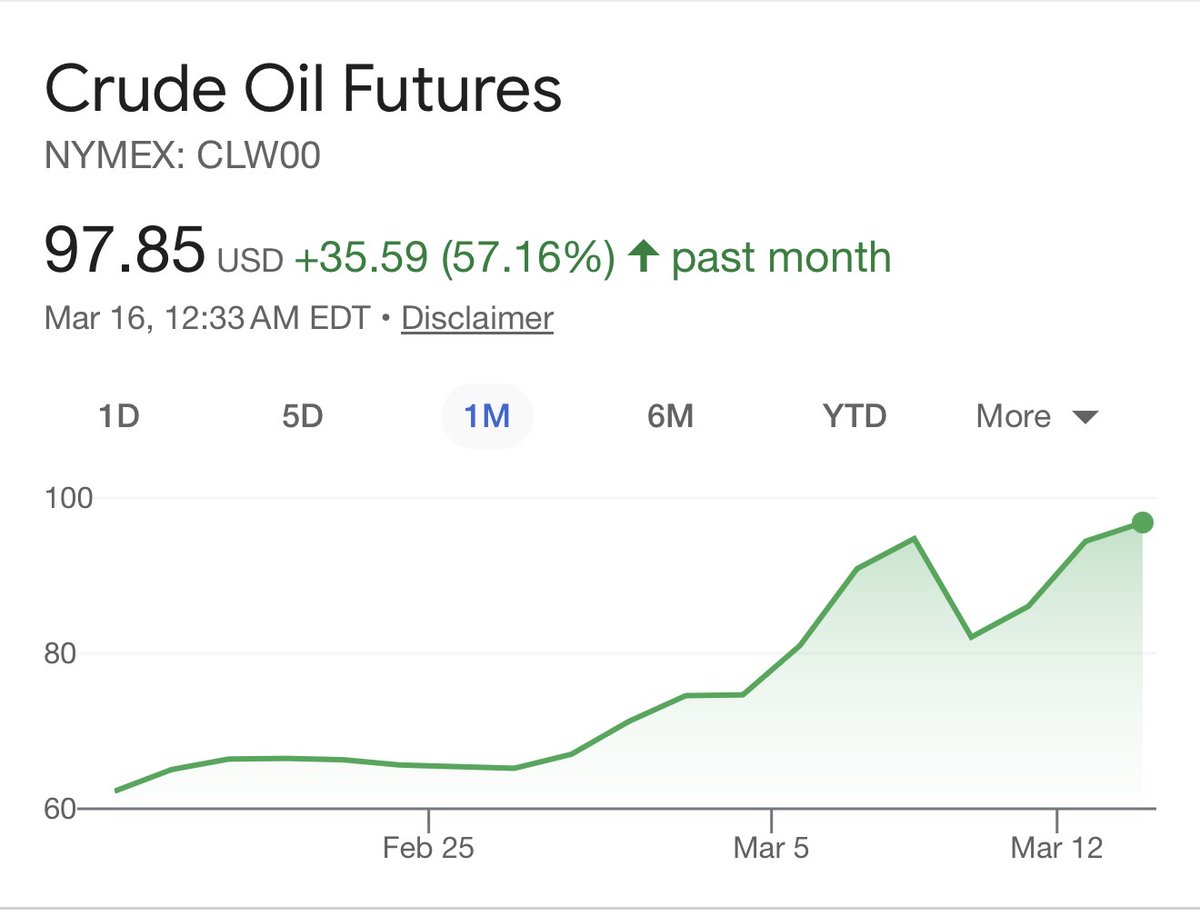Image resolution: width=1200 pixels, height=916 pixels.
Task: Open the Disclaimer link
Action: tap(477, 319)
